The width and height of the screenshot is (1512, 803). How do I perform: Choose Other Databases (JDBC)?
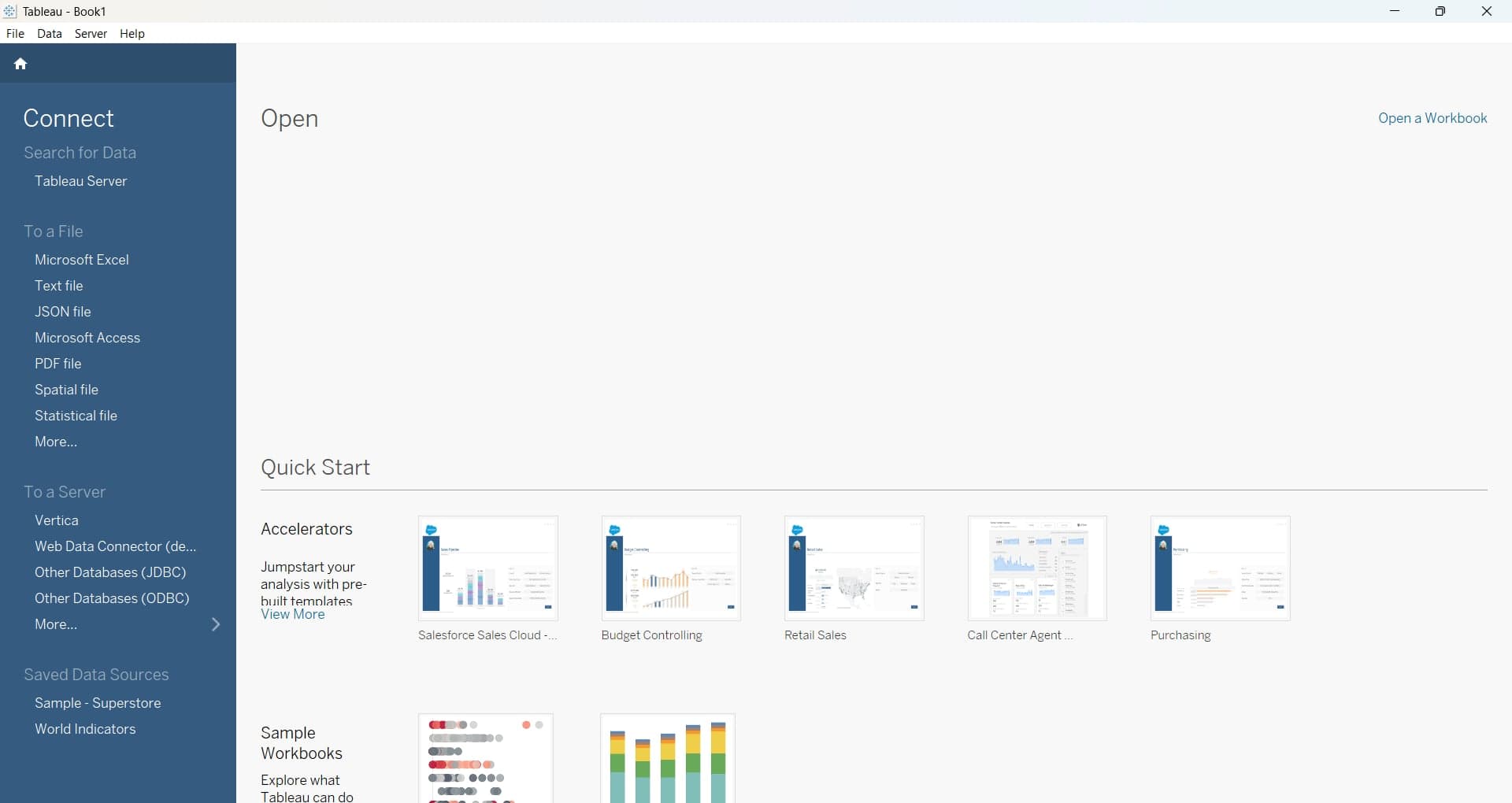110,572
